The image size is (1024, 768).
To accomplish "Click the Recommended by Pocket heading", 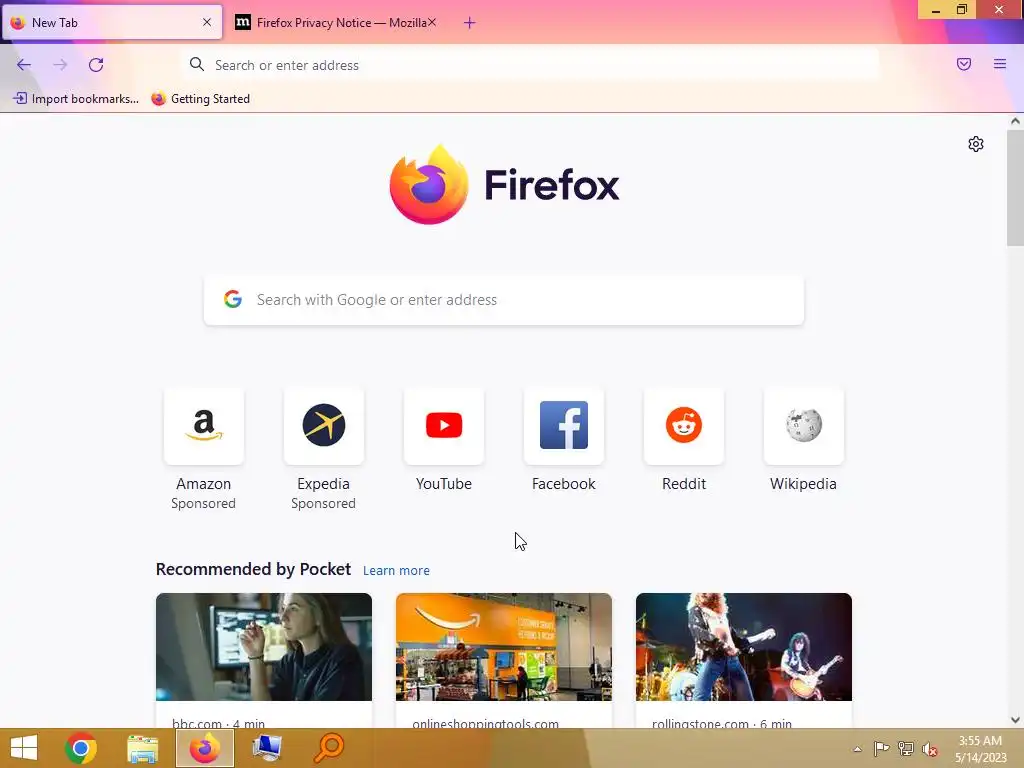I will point(253,569).
